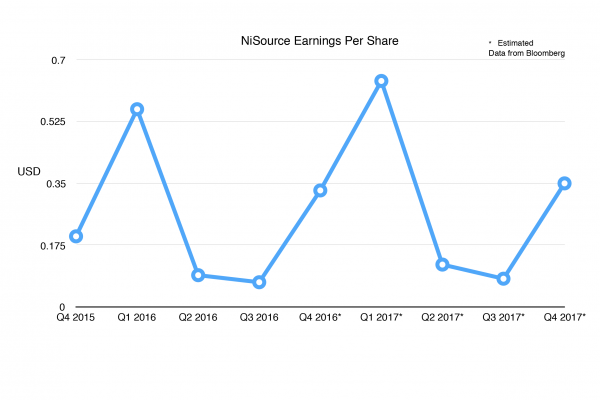Click the Q1 2017* x-axis label

click(381, 317)
